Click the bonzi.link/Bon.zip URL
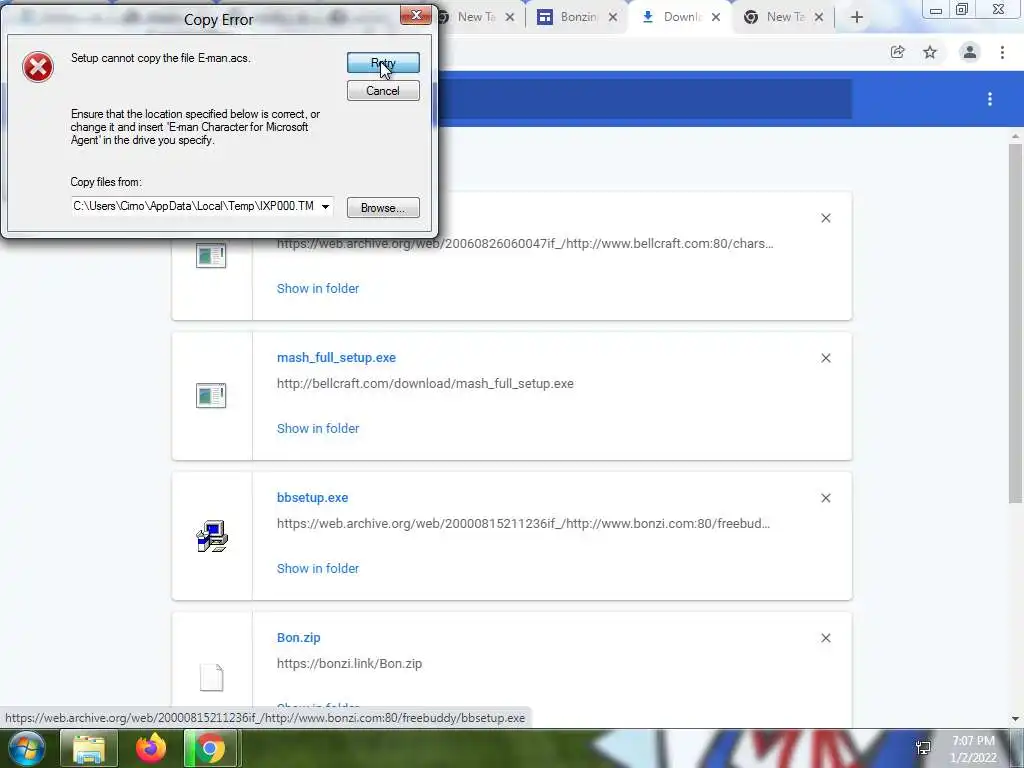This screenshot has width=1024, height=768. tap(349, 664)
